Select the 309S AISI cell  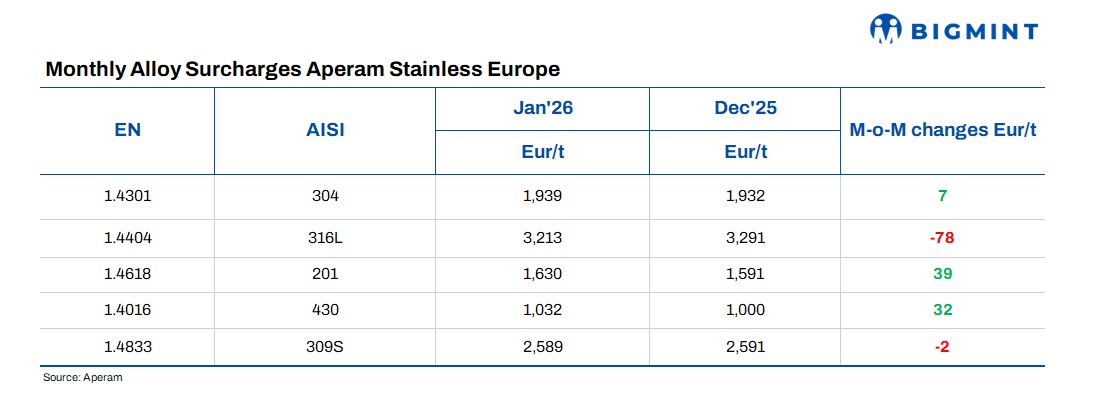[326, 346]
